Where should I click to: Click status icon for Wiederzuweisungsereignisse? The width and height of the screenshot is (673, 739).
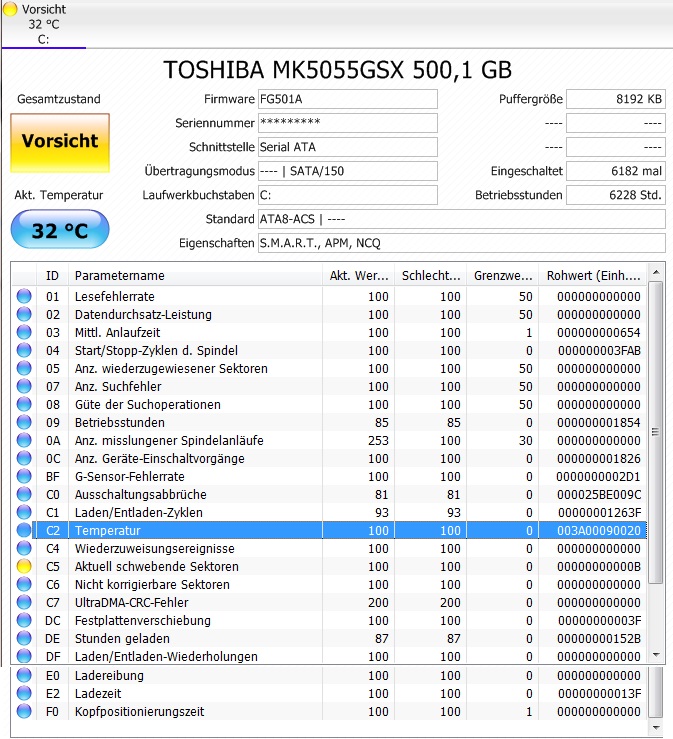coord(24,548)
